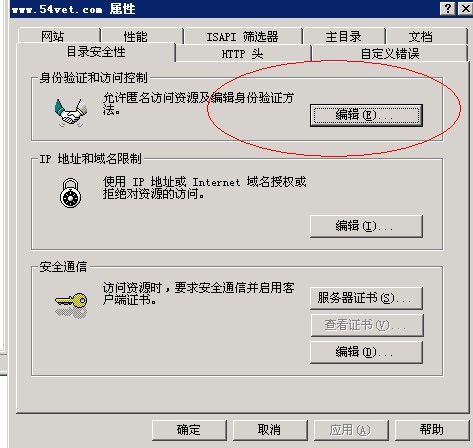Image resolution: width=473 pixels, height=448 pixels.
Task: Click the yellow key secure communications icon
Action: click(71, 304)
